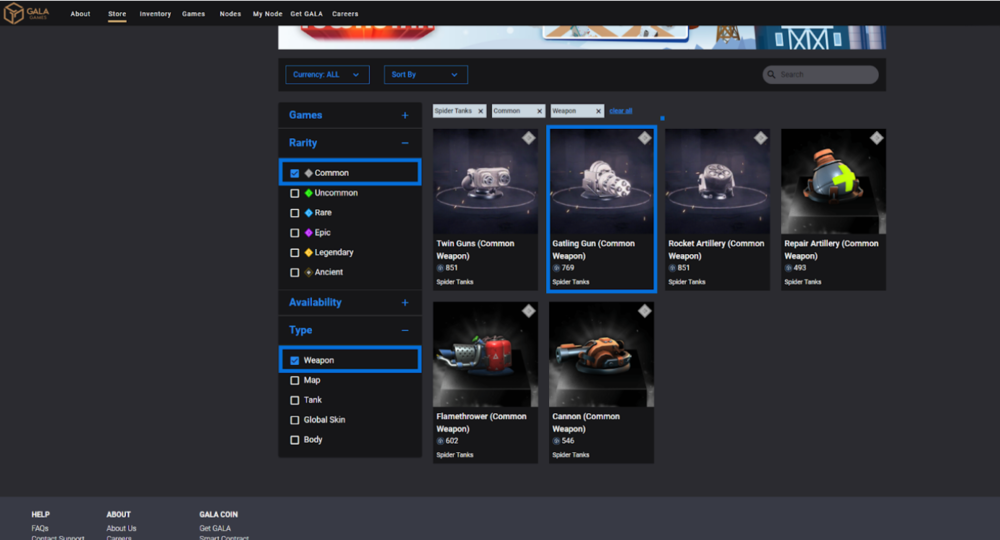The width and height of the screenshot is (1000, 540).
Task: Click the green Uncommon diamond icon
Action: [x=309, y=193]
